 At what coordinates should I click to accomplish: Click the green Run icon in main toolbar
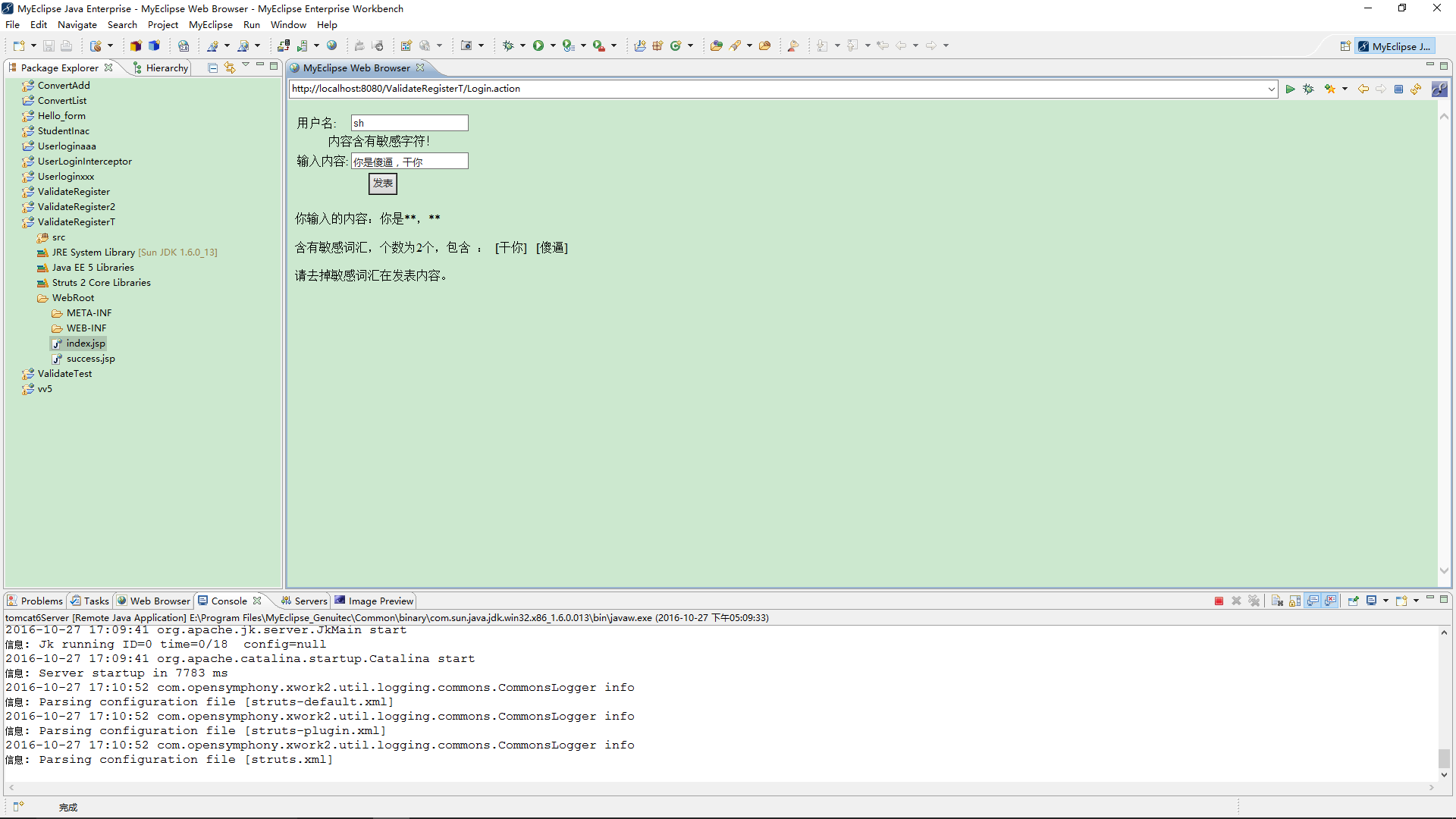click(538, 46)
